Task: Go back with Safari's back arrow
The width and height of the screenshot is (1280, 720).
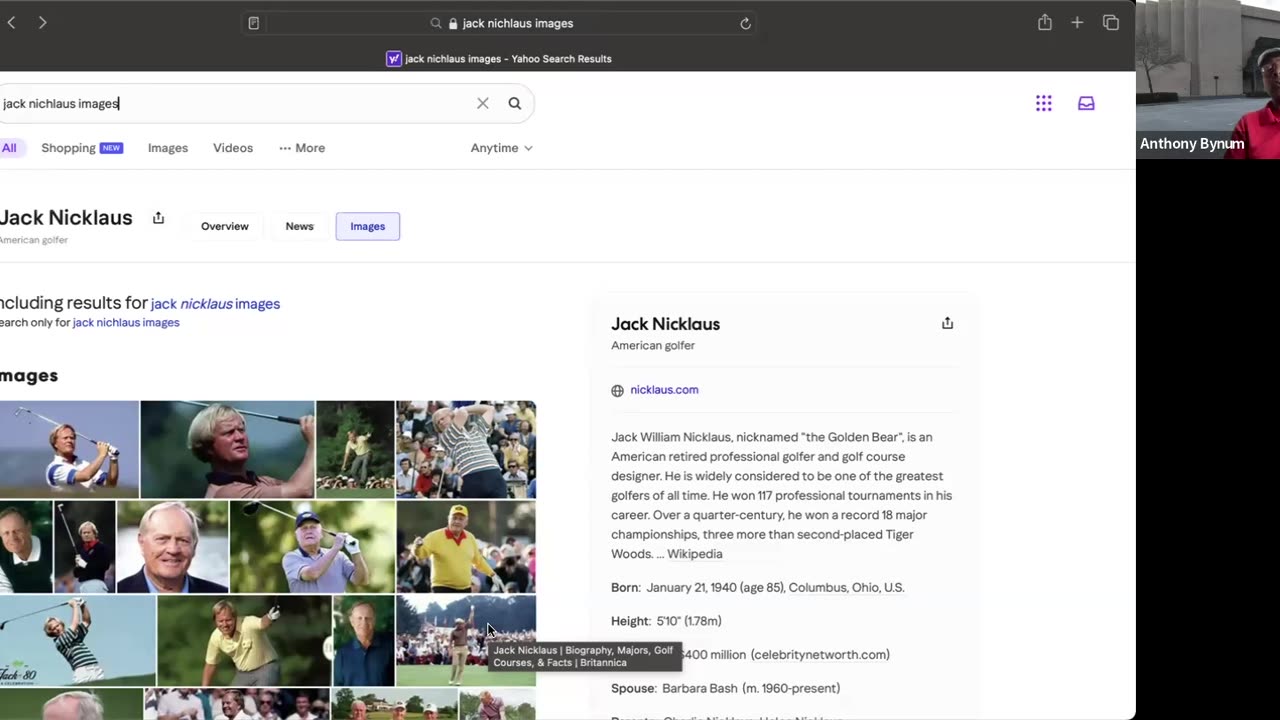Action: [x=11, y=23]
